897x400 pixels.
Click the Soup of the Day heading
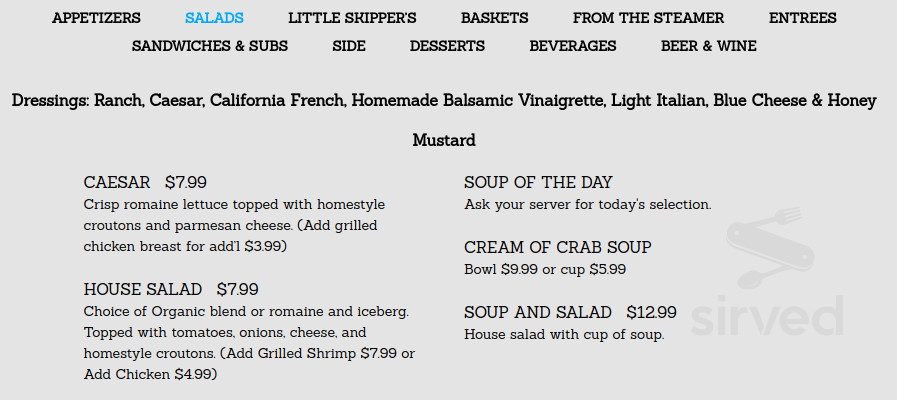(538, 182)
